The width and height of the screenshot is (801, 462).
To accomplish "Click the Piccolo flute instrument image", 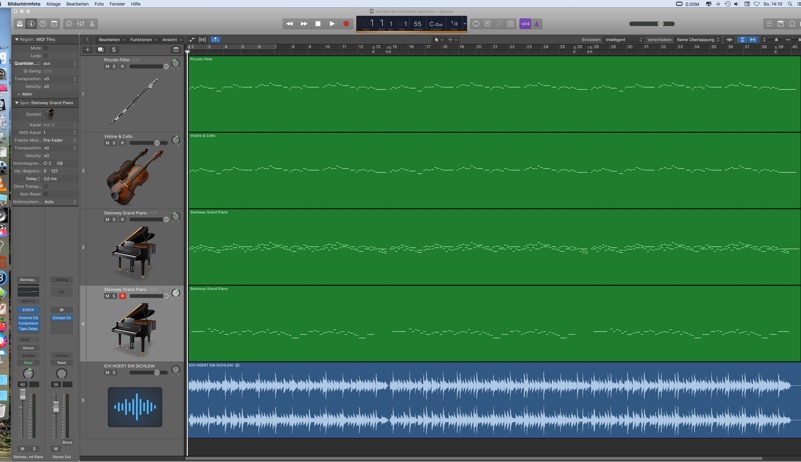I will click(134, 101).
